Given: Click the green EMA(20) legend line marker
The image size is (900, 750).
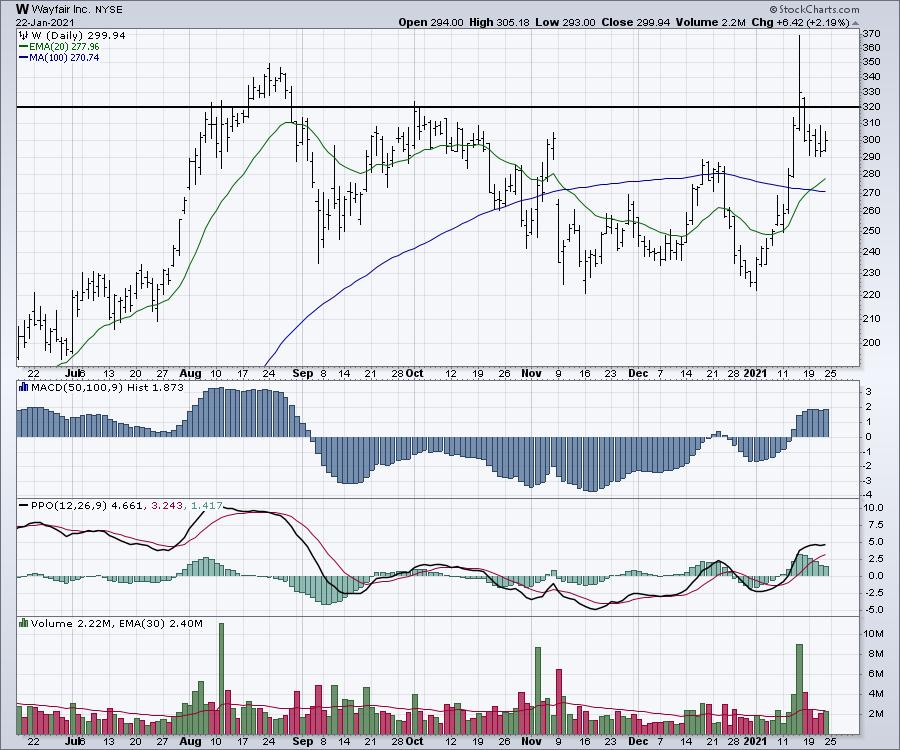Looking at the screenshot, I should (24, 46).
